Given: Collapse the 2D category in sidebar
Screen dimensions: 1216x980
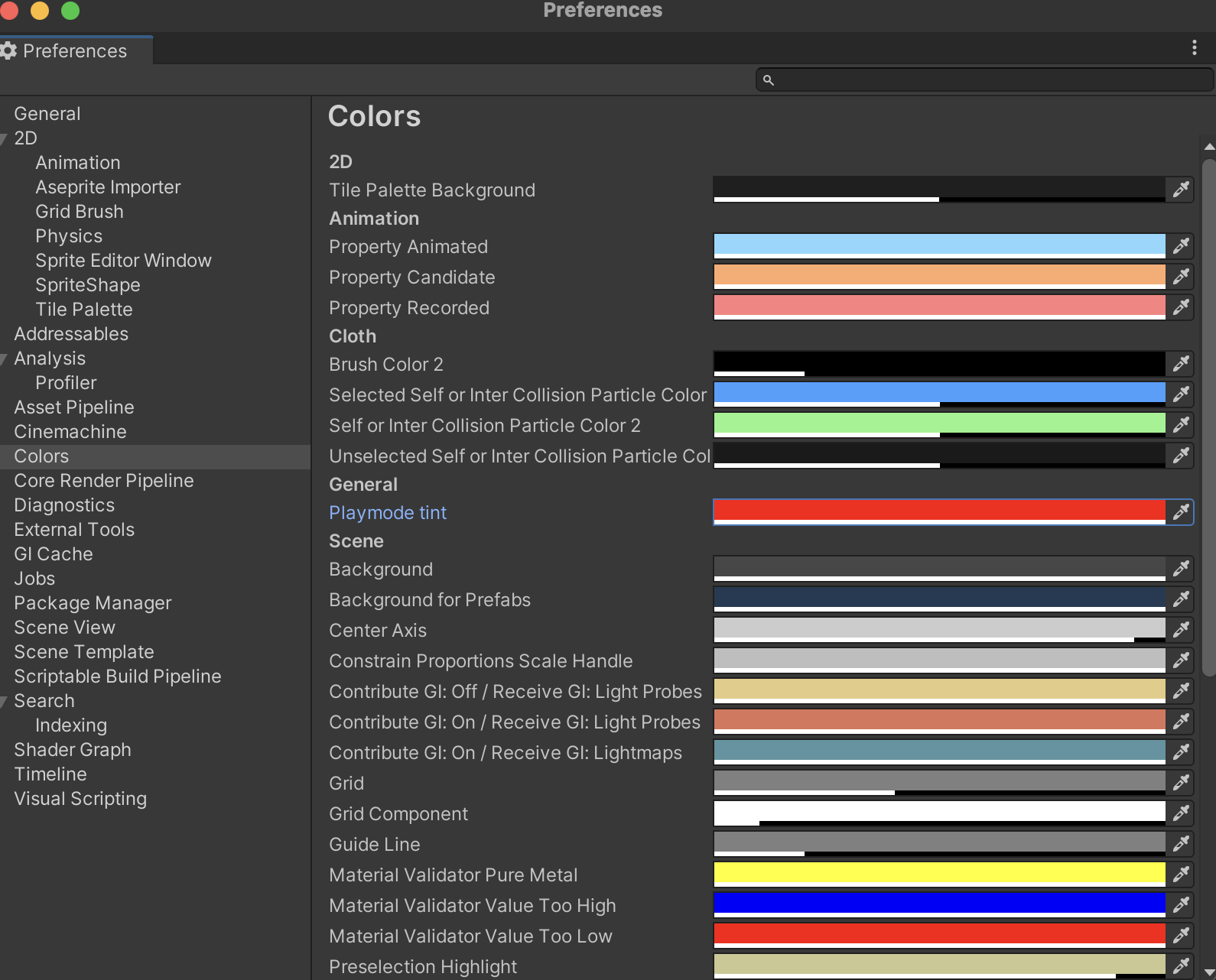Looking at the screenshot, I should pos(3,138).
